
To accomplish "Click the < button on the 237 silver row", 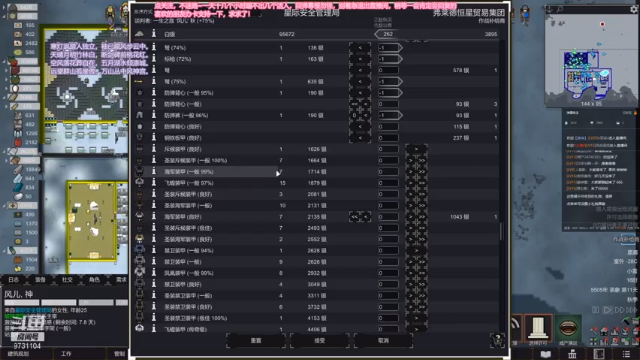I will click(x=360, y=138).
